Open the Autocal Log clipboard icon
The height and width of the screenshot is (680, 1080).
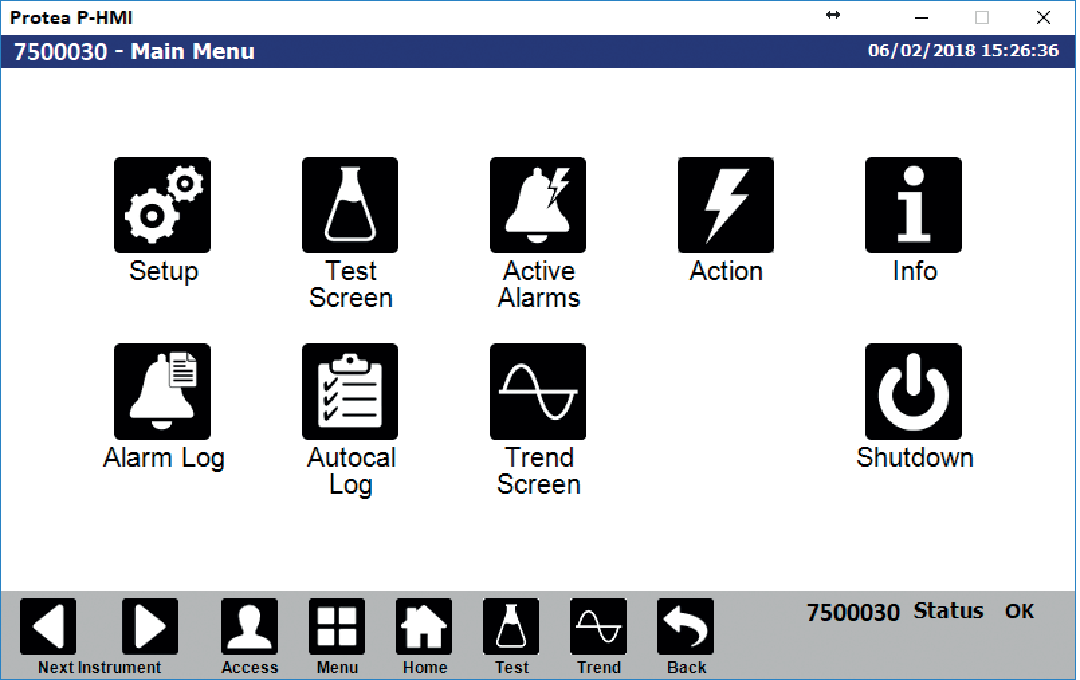coord(350,391)
